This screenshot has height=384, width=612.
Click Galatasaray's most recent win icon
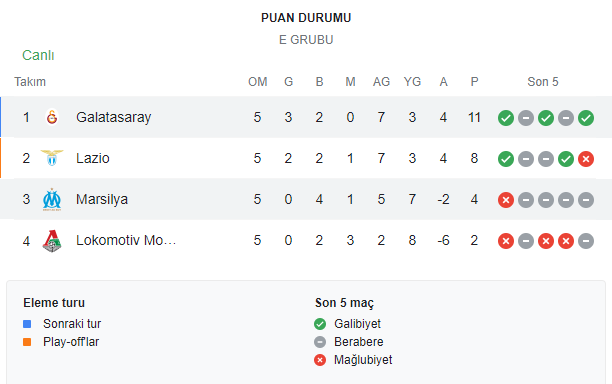point(586,118)
